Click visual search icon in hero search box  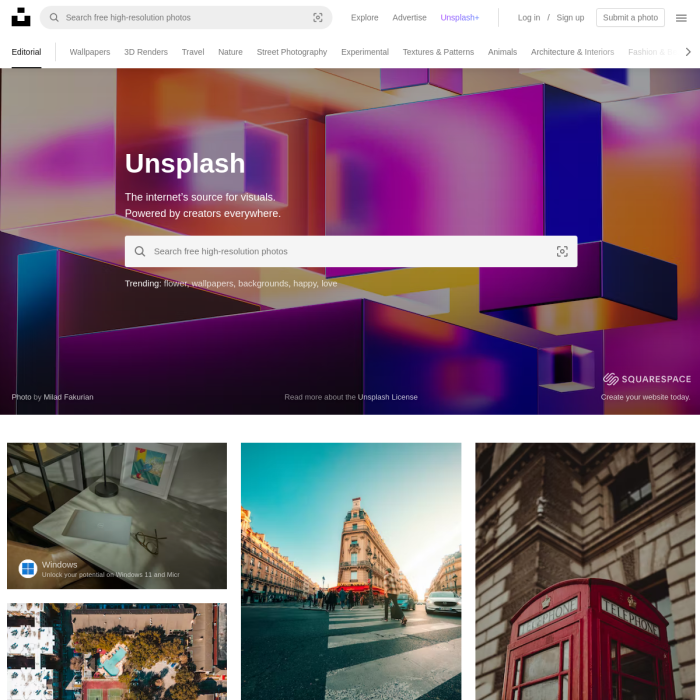(x=562, y=252)
